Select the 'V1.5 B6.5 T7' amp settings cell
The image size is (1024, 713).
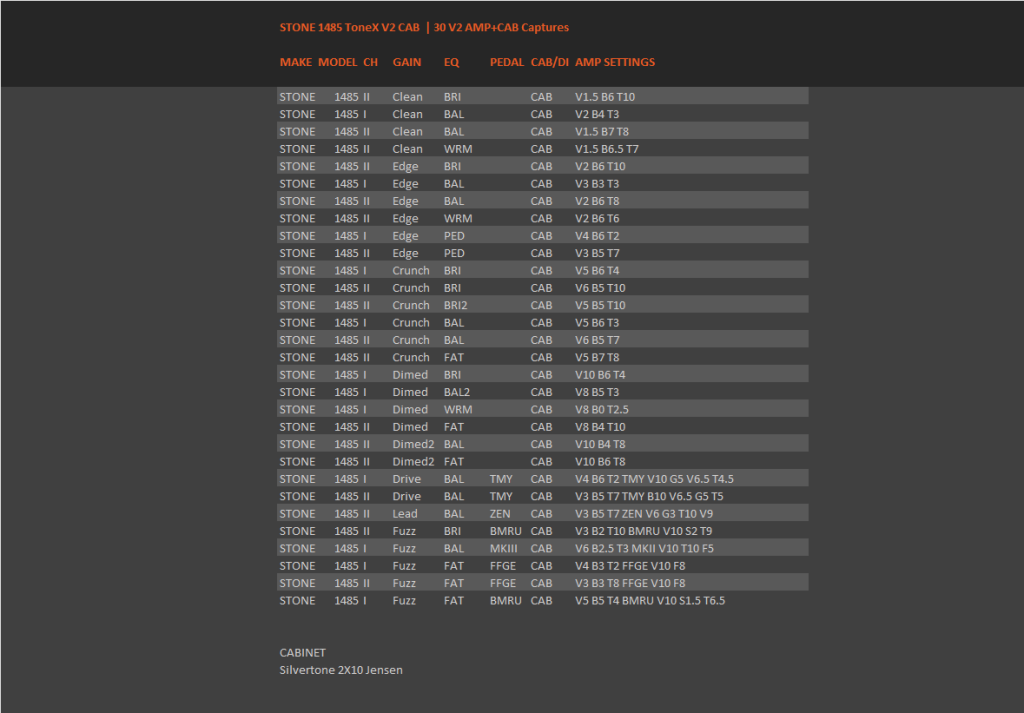(607, 149)
